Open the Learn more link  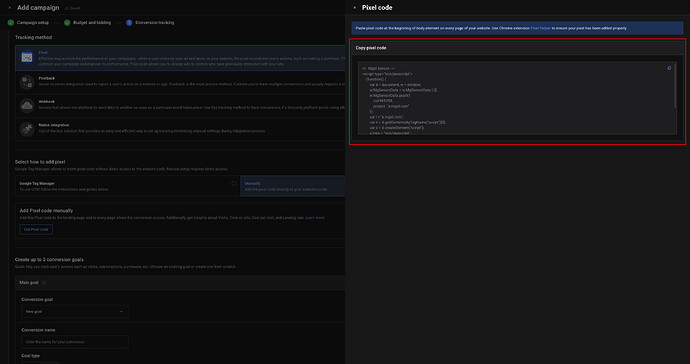[x=315, y=218]
